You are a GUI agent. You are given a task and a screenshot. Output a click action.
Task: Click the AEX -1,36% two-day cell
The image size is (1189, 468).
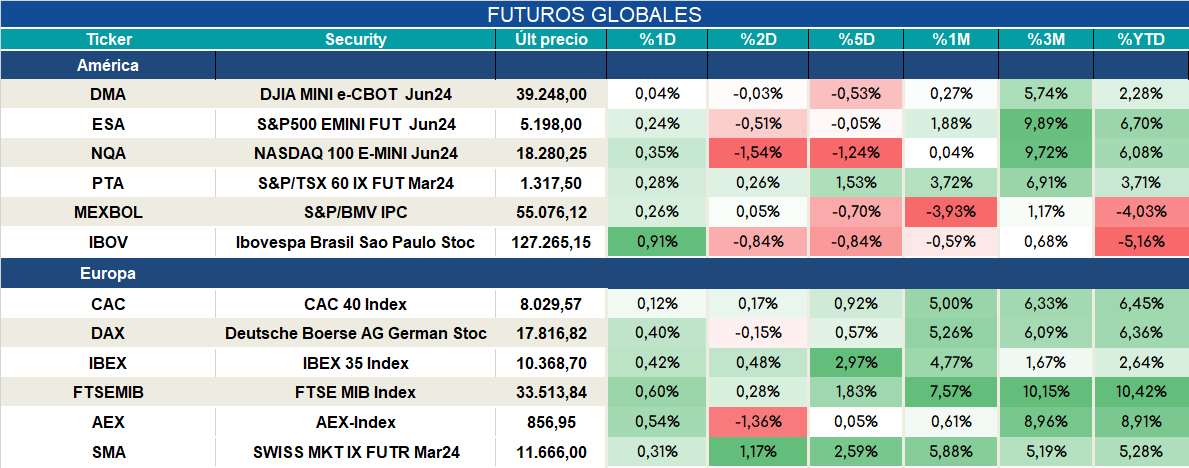[758, 422]
